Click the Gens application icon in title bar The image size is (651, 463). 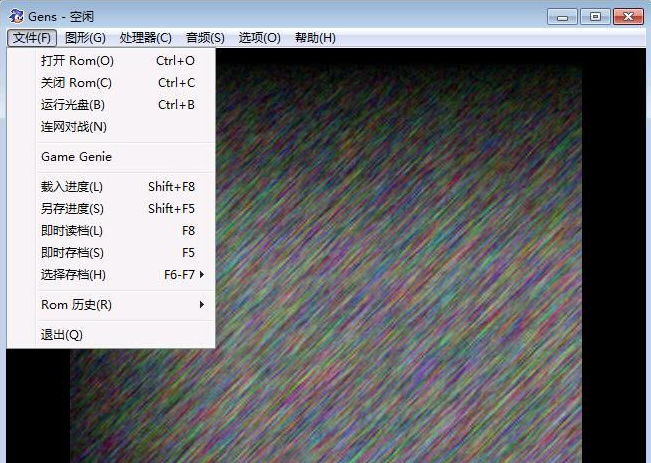click(x=17, y=16)
